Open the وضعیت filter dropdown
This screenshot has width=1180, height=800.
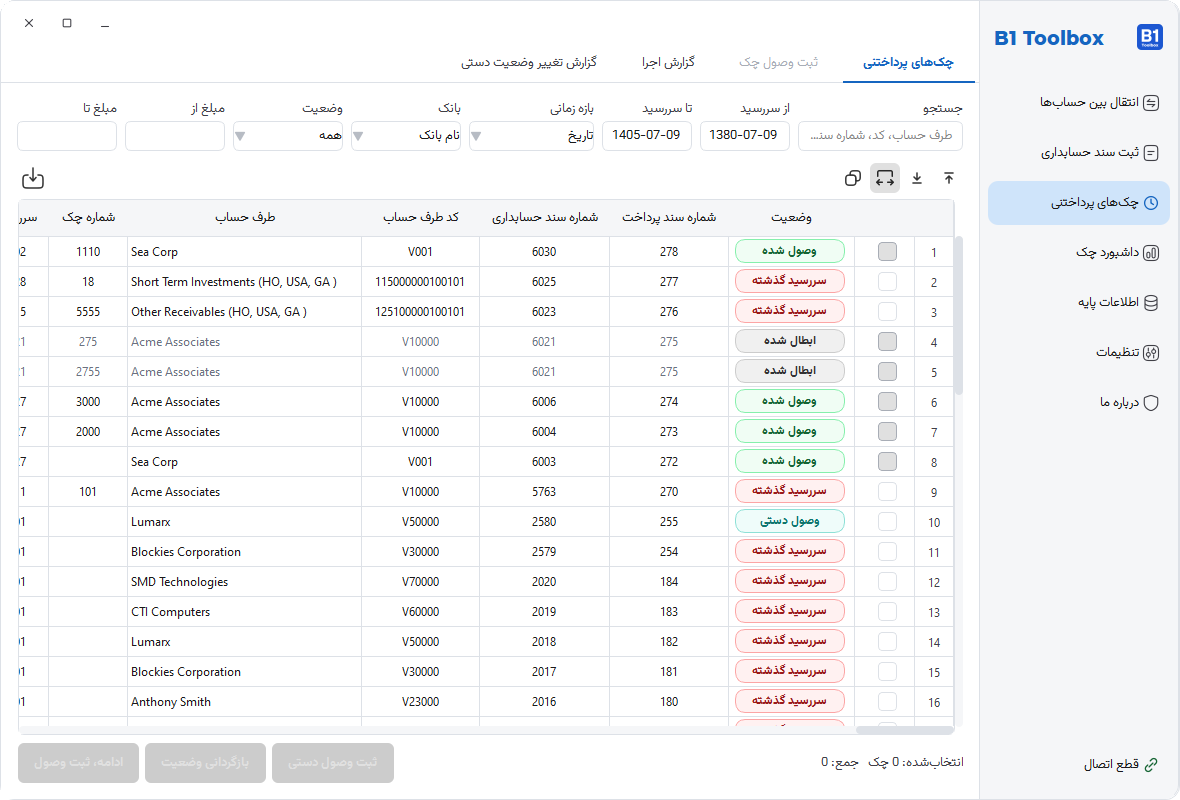pos(288,136)
